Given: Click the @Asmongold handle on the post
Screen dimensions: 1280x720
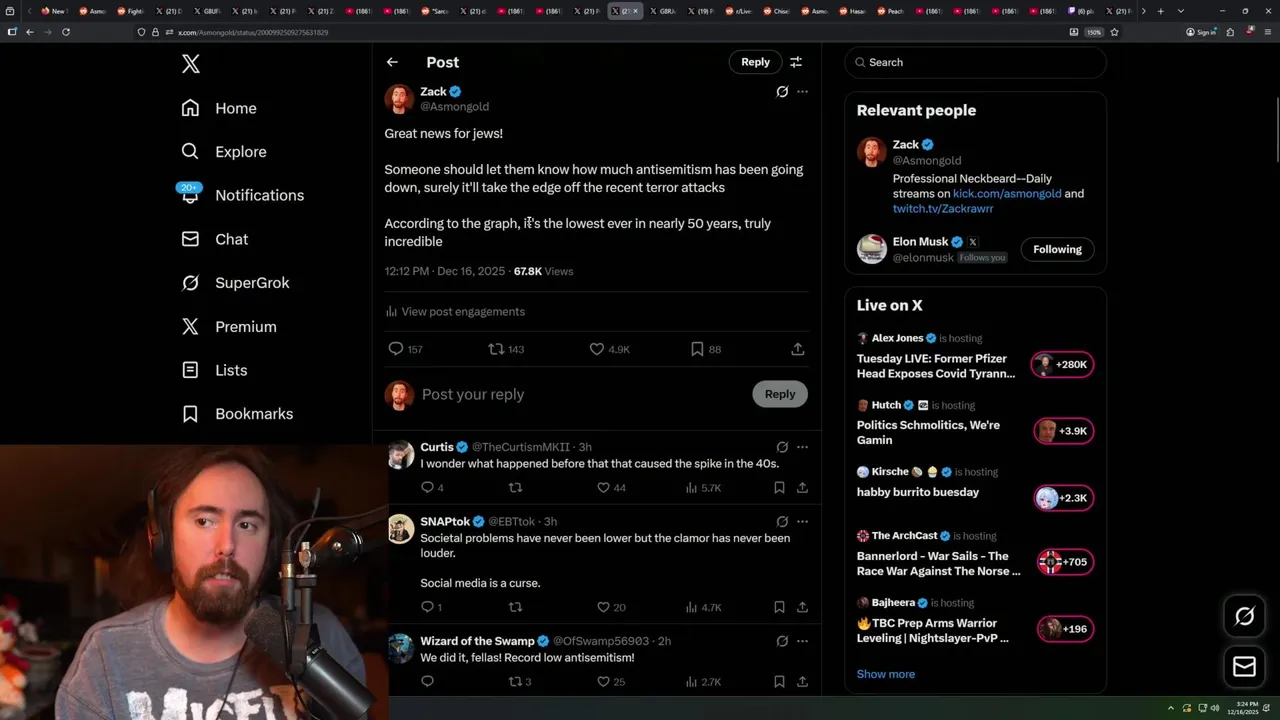Looking at the screenshot, I should tap(454, 107).
